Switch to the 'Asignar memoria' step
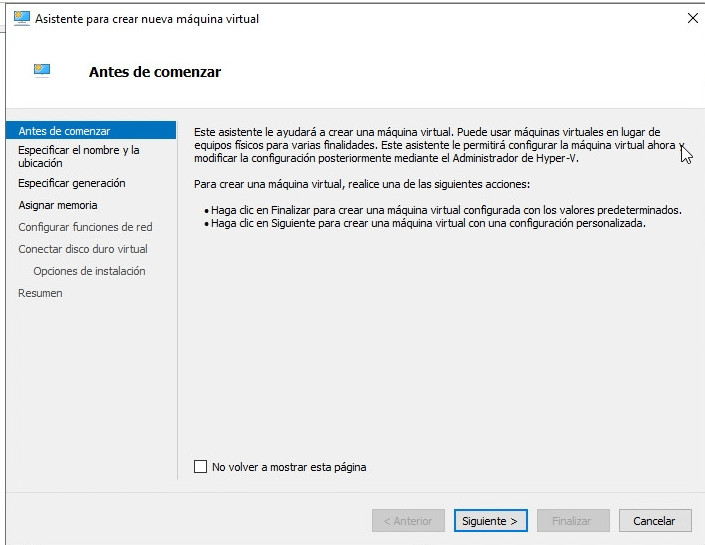This screenshot has height=545, width=705. 57,205
